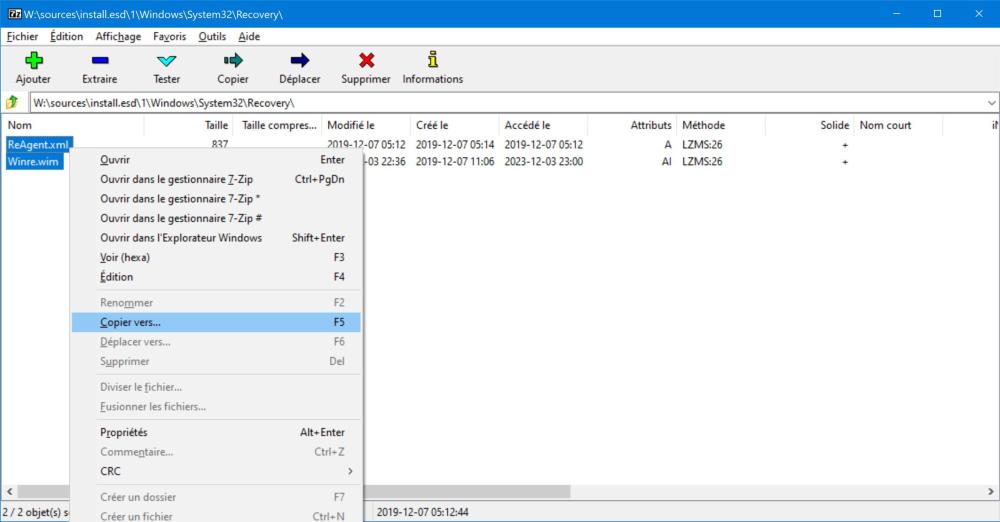Screen dimensions: 1000x522
Task: Choose Ouvrir dans l'Explorateur Windows
Action: (x=216, y=237)
